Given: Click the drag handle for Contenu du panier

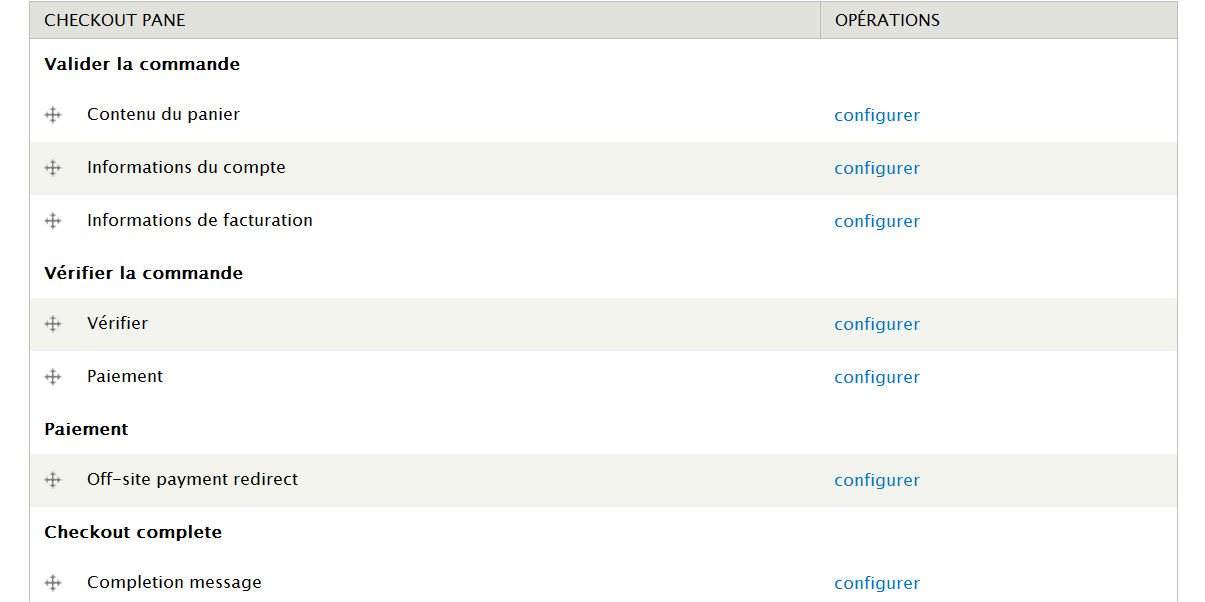Looking at the screenshot, I should (x=53, y=115).
